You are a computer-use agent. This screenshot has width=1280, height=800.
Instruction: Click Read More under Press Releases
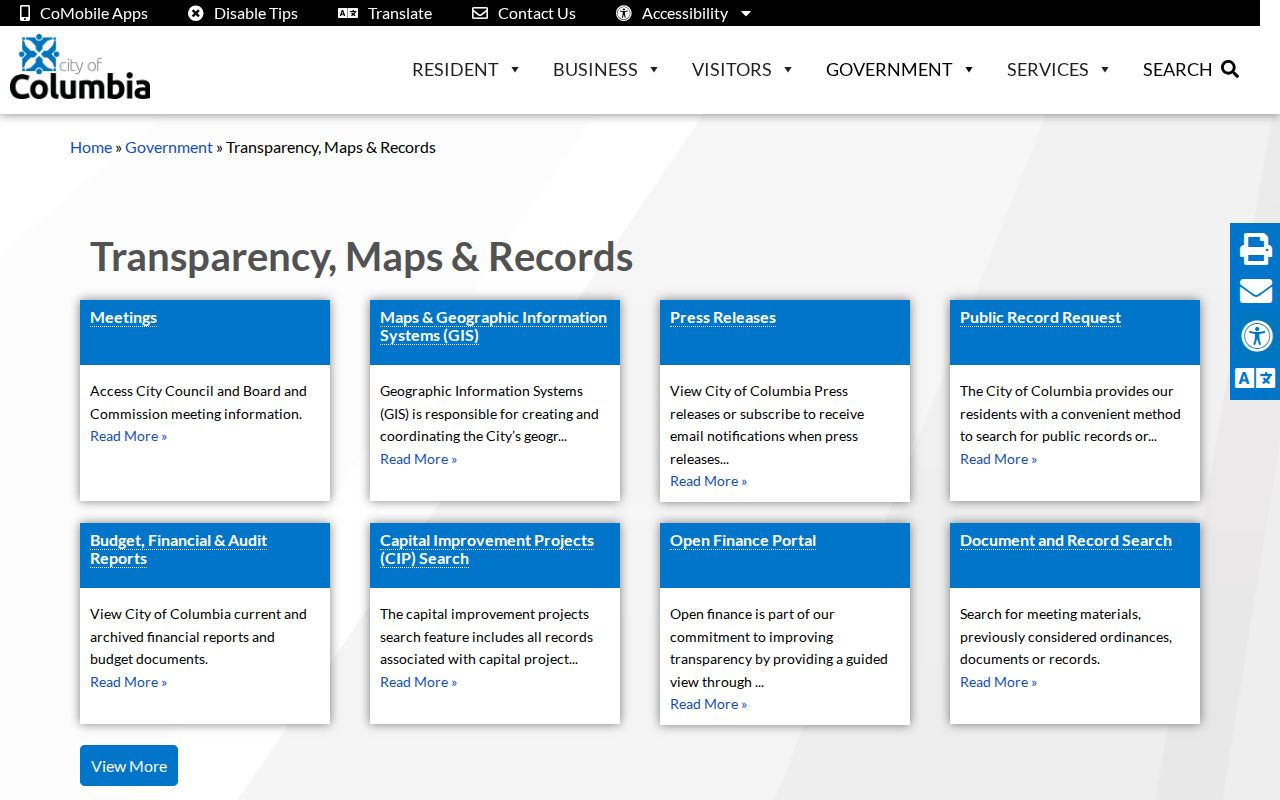(x=709, y=481)
